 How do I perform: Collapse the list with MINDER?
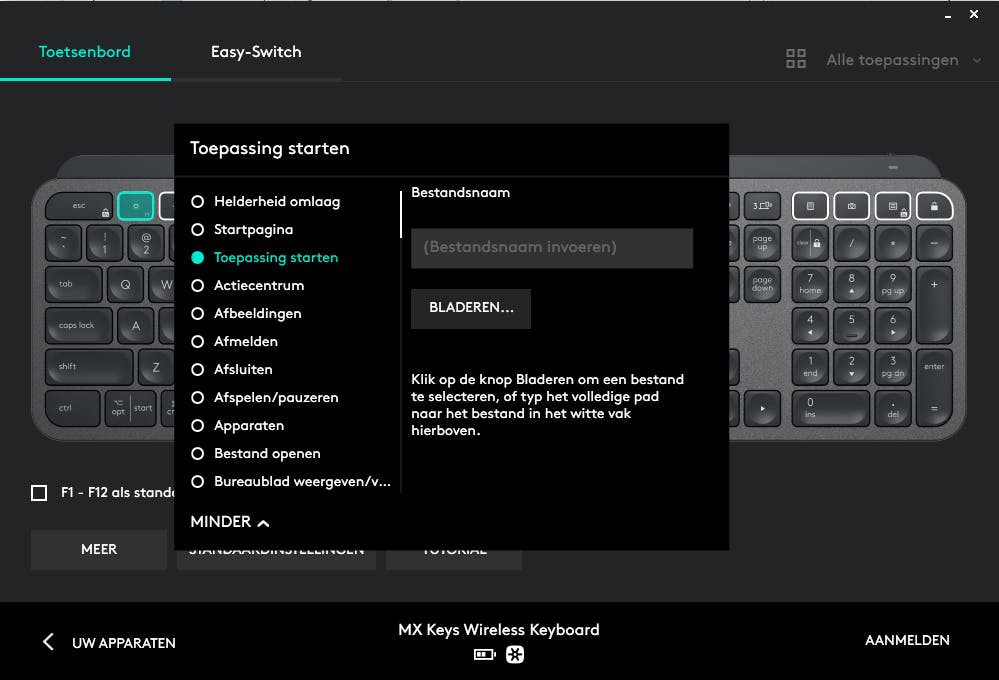coord(229,522)
